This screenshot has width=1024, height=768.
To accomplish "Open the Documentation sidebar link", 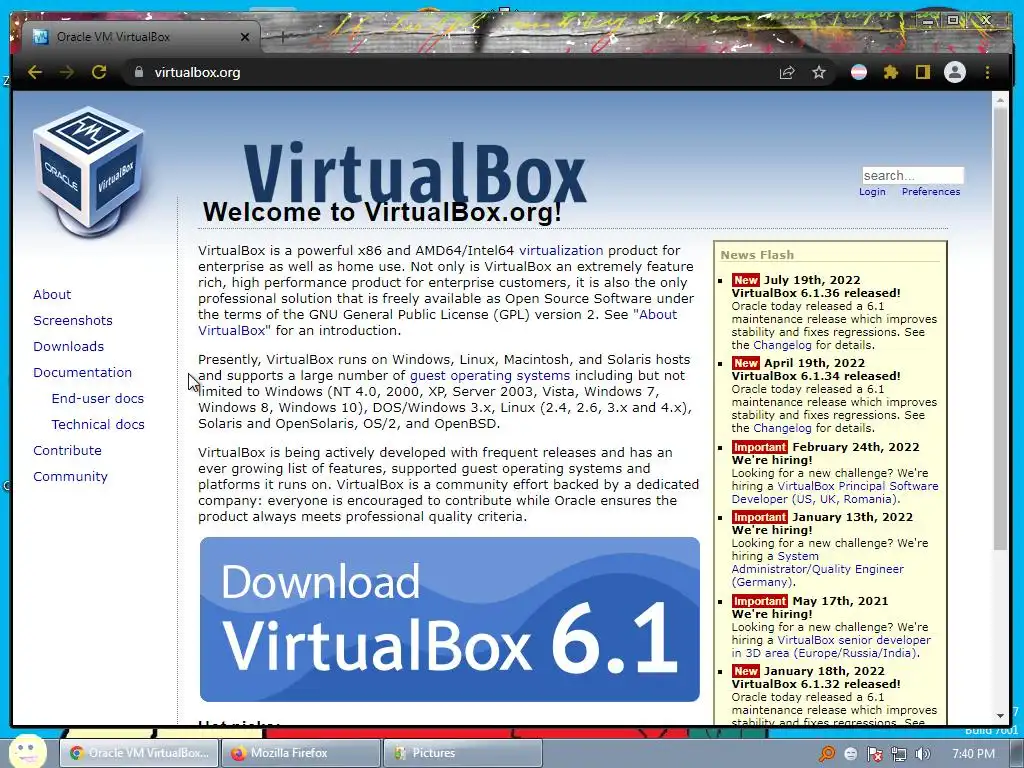I will [82, 372].
